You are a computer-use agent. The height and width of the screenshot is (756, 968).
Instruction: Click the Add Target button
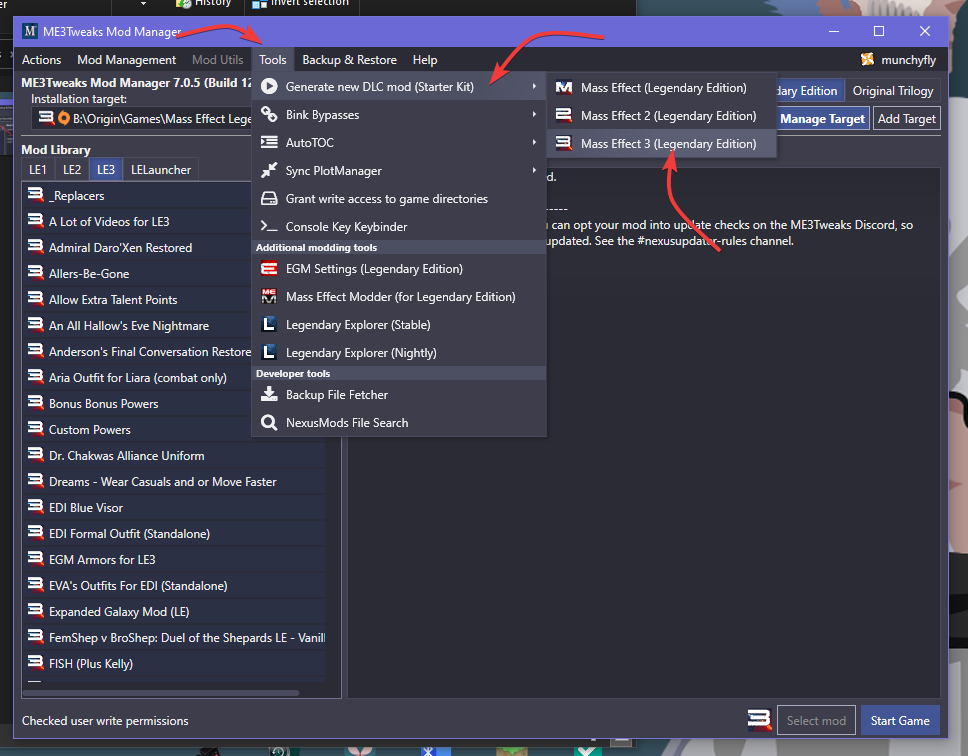(x=906, y=118)
